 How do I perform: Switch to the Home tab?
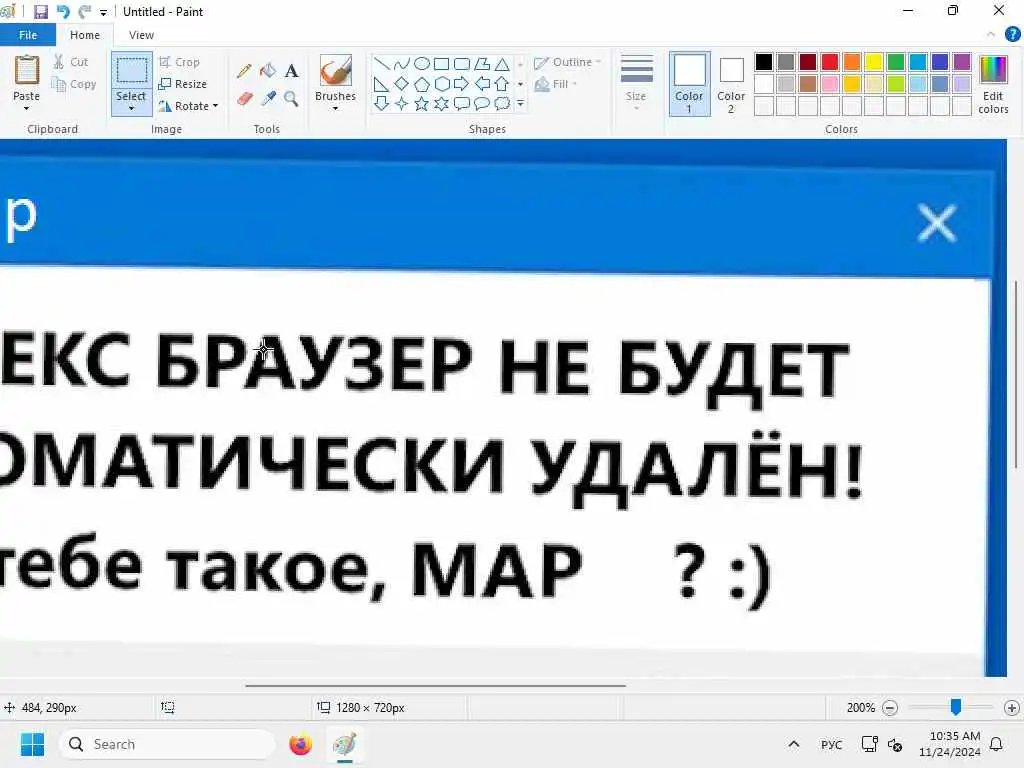85,35
